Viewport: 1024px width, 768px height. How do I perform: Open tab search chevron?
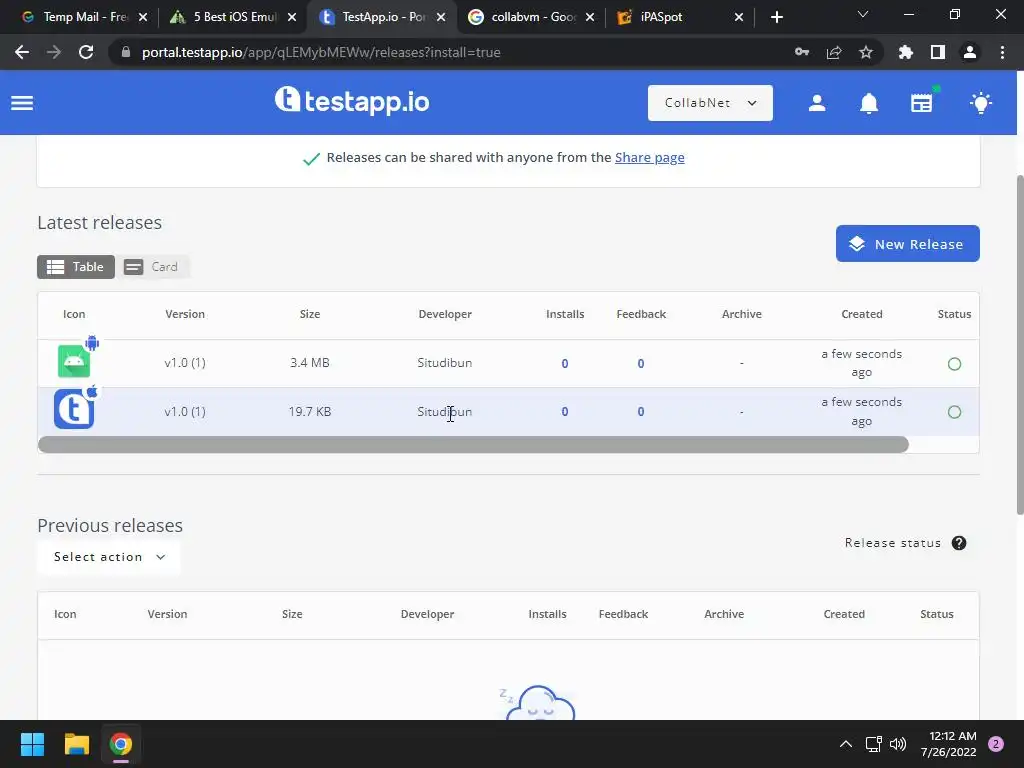(x=863, y=14)
